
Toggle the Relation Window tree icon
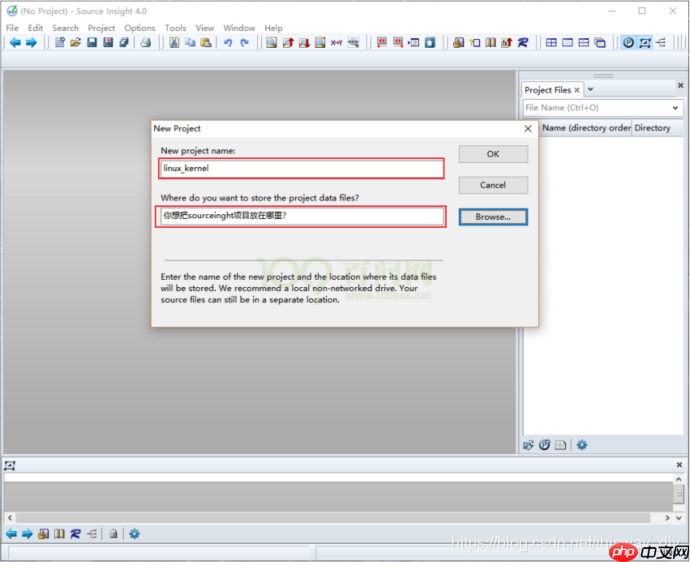tap(661, 43)
